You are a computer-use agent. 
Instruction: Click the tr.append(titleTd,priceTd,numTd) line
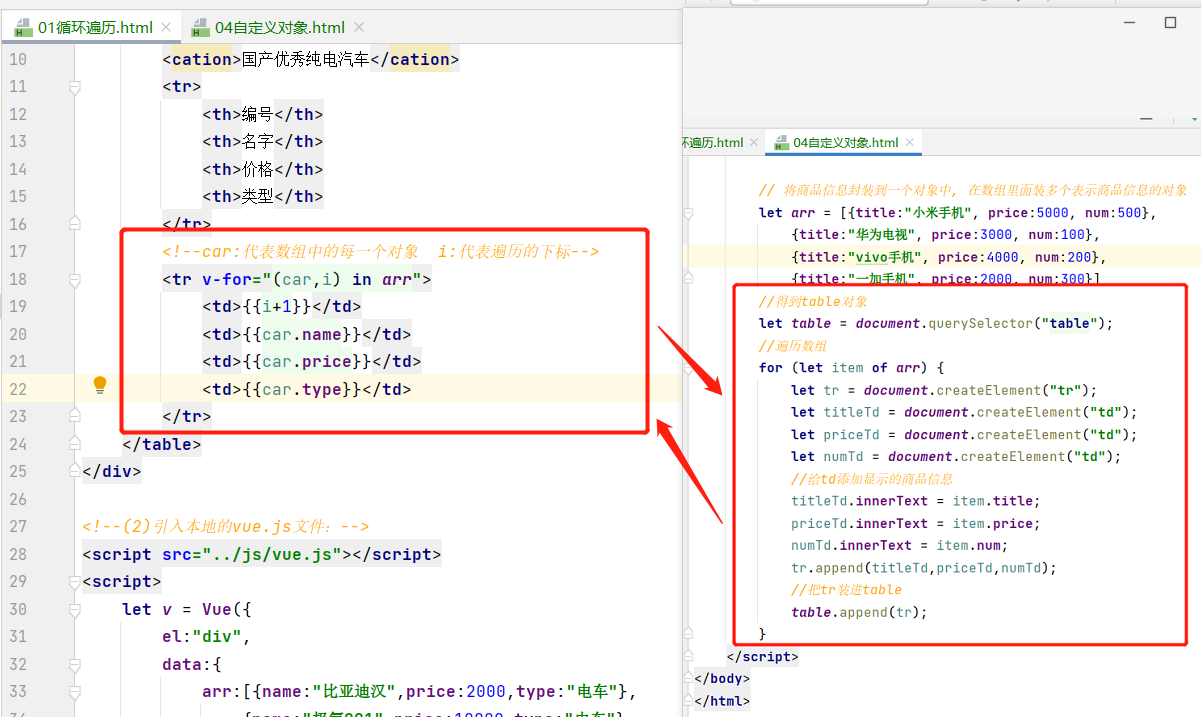[923, 567]
